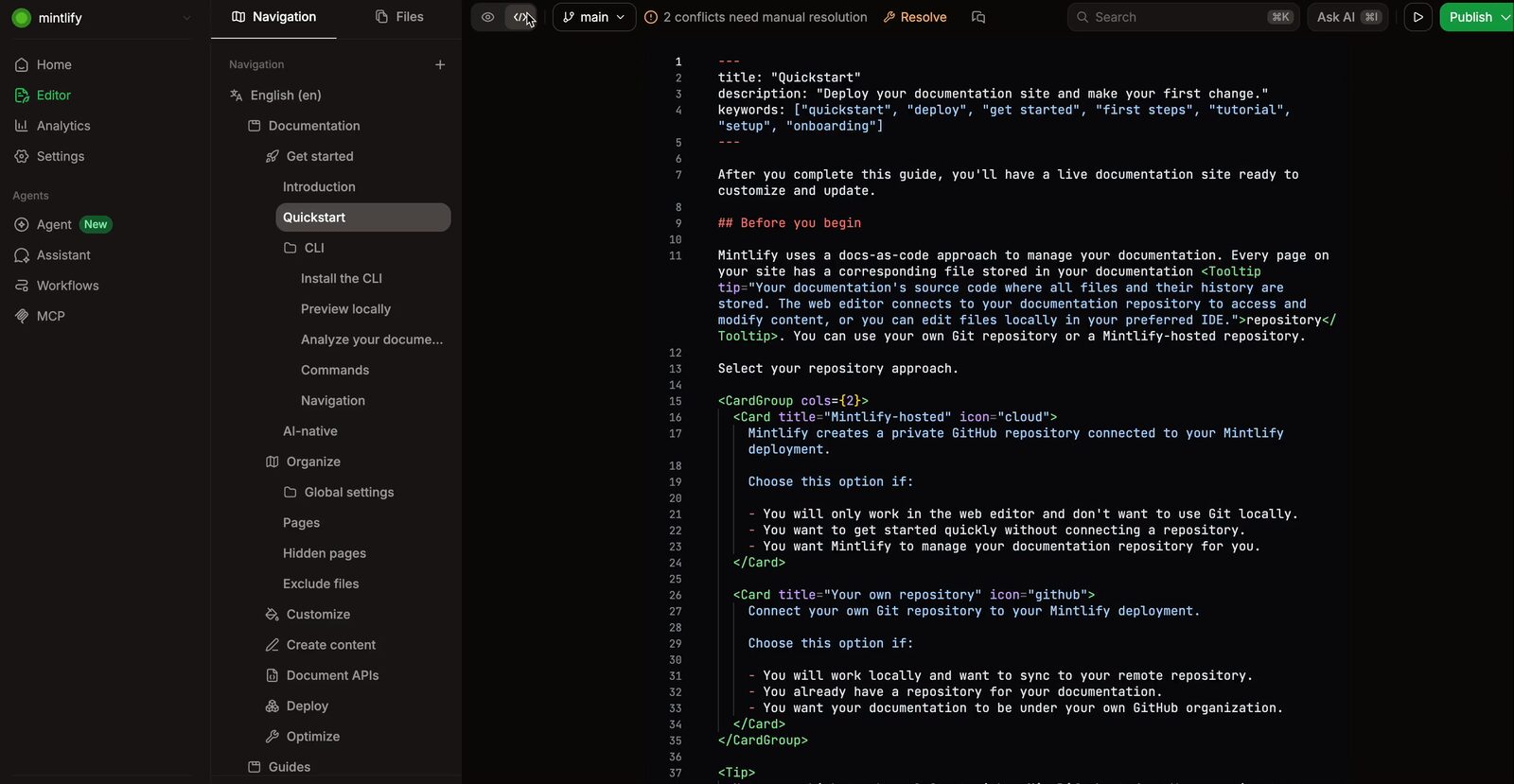The image size is (1514, 784).
Task: Switch to the Navigation tab
Action: coord(273,17)
